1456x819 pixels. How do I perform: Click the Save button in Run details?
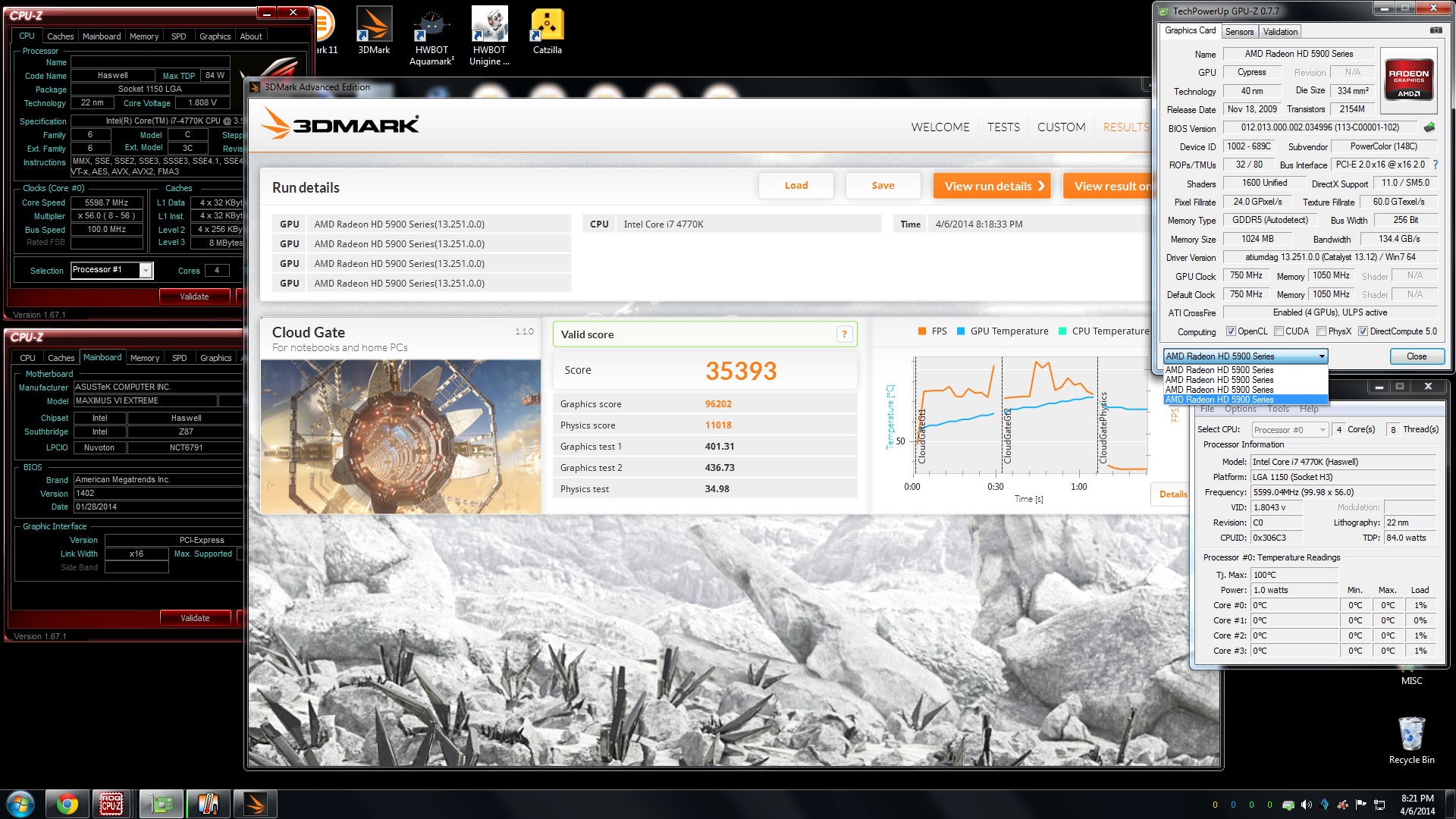pos(883,186)
